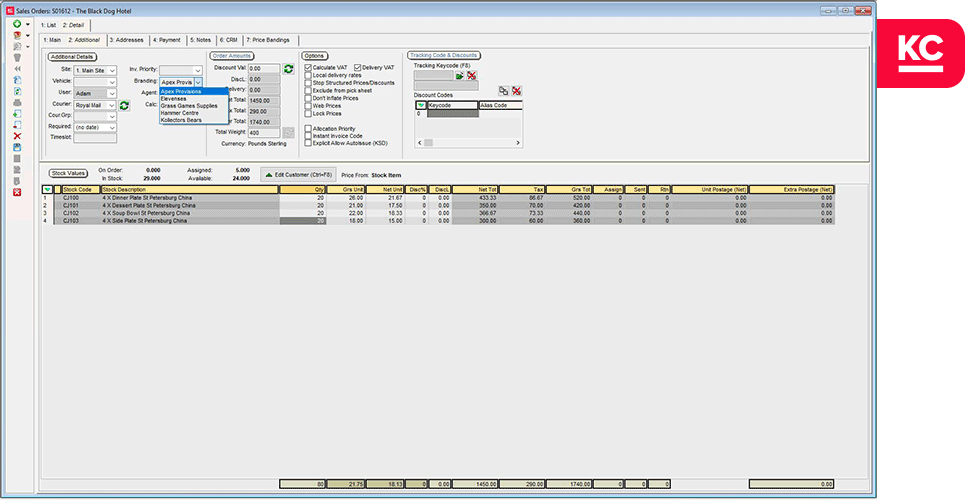
Task: Enable the Lock Prices checkbox
Action: point(308,114)
